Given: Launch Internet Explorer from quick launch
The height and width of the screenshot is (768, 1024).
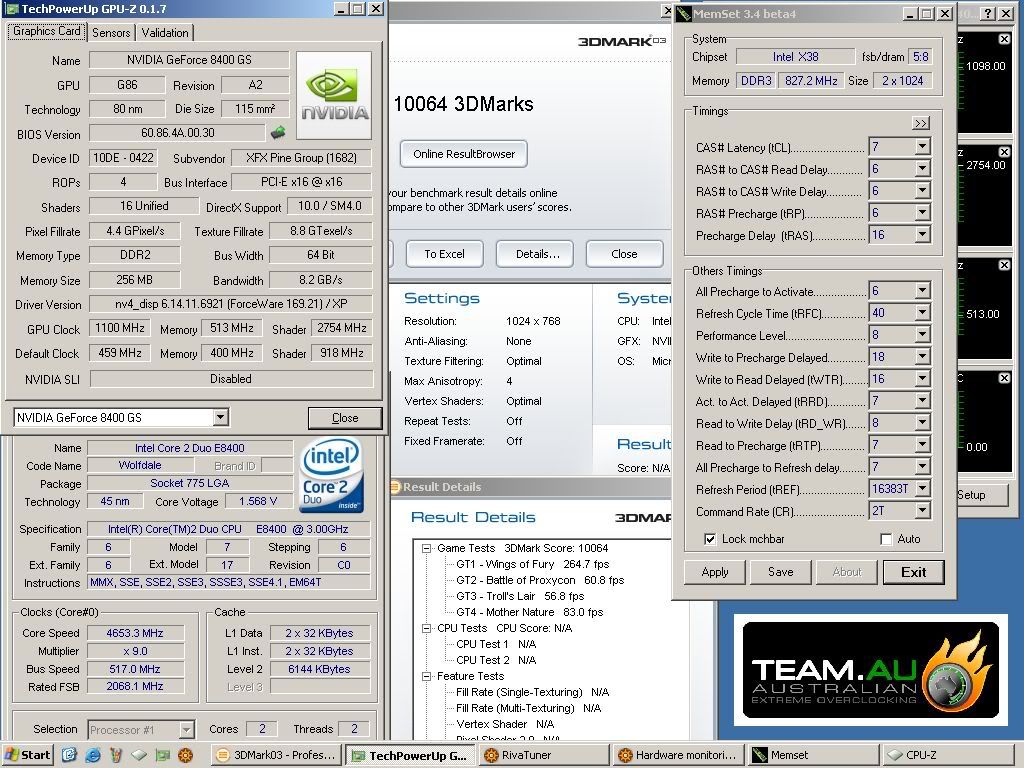Looking at the screenshot, I should pyautogui.click(x=93, y=755).
